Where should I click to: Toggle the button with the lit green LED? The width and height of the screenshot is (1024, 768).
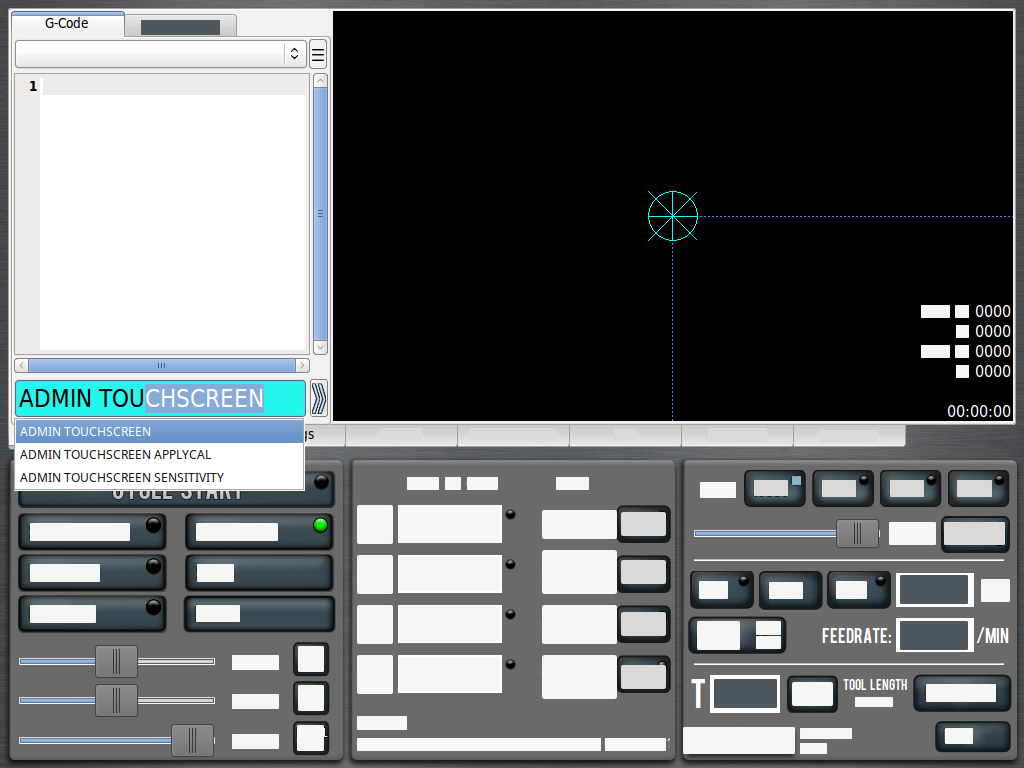click(x=258, y=532)
